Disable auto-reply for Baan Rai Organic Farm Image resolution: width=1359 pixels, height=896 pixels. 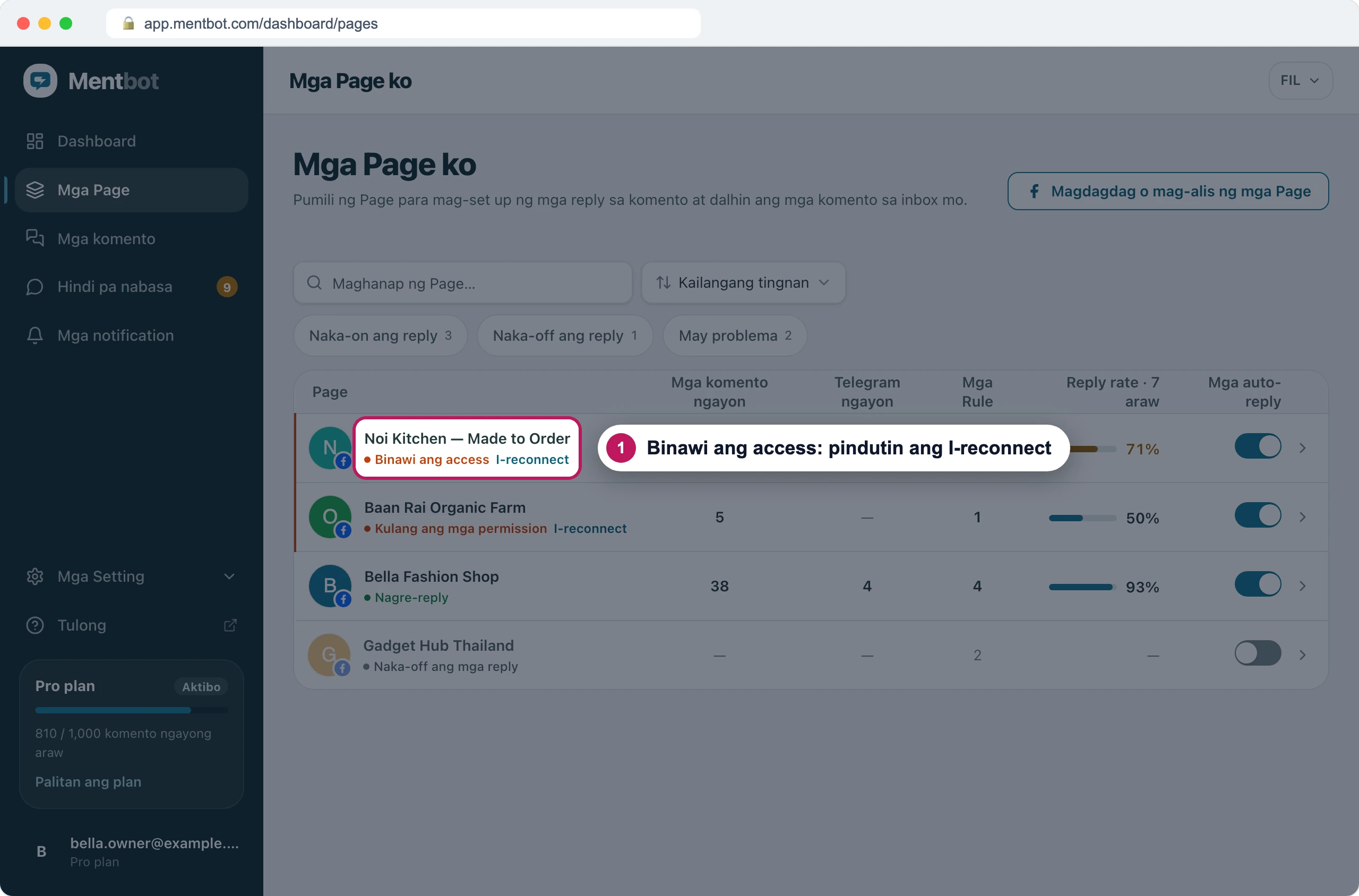click(1257, 515)
